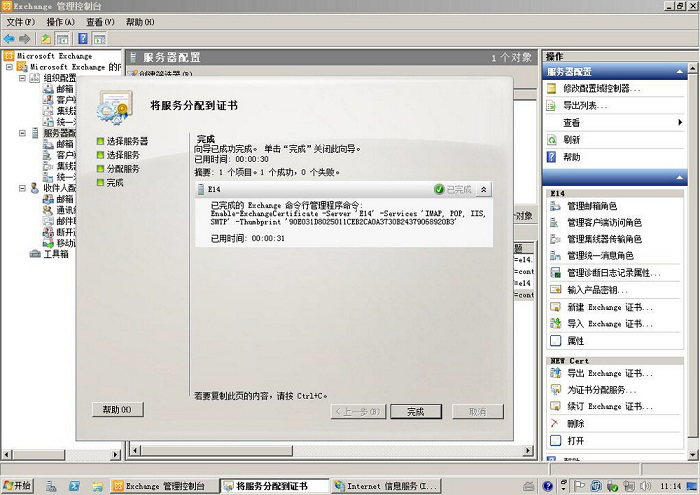This screenshot has width=700, height=495.
Task: Expand the 查看 (View) submenu in actions
Action: [680, 122]
